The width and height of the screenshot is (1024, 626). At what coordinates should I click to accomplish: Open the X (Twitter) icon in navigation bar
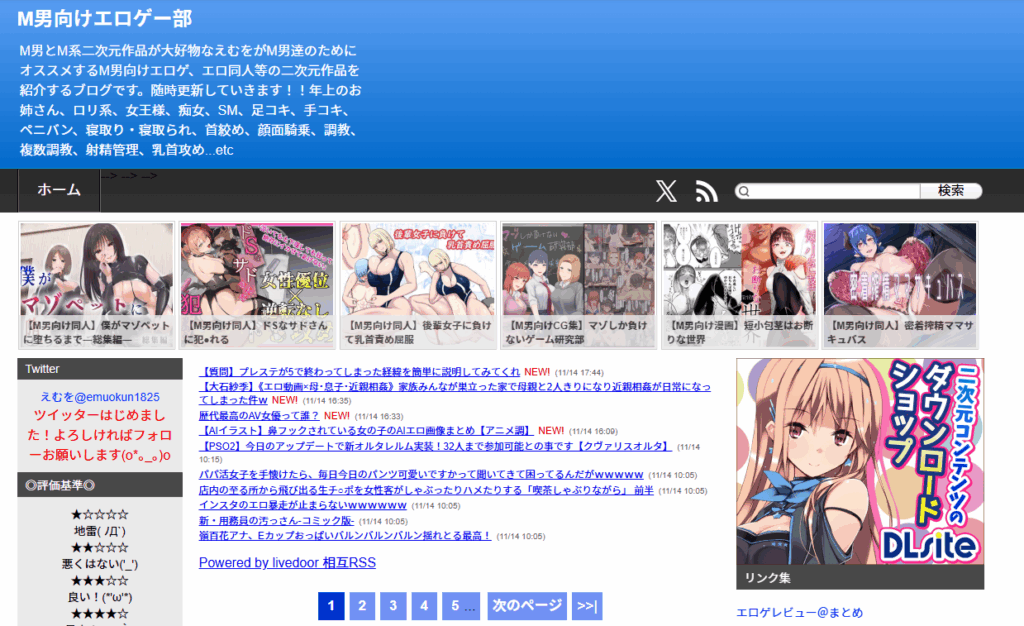coord(666,191)
